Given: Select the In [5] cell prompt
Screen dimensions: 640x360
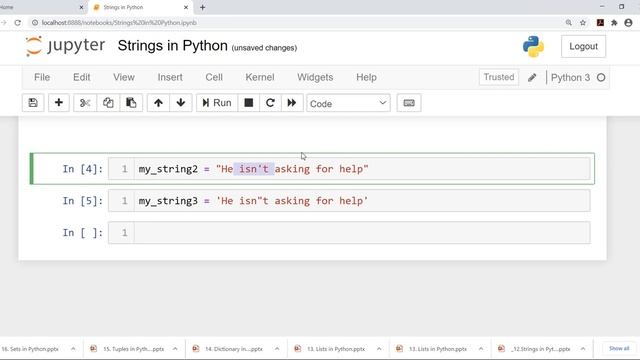Looking at the screenshot, I should click(82, 201).
